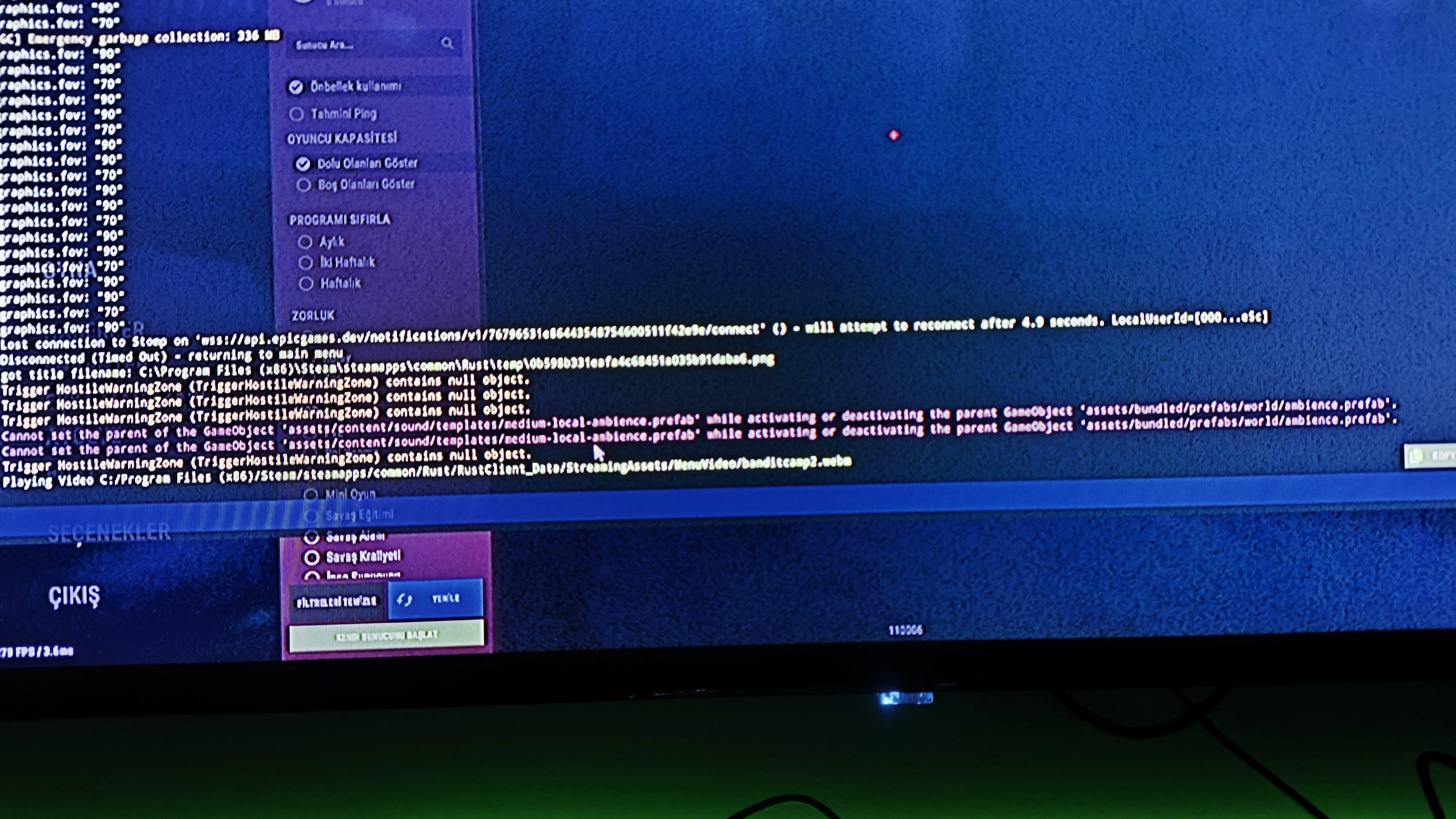
Task: Click the Filtreleri Temizle button
Action: tap(337, 602)
